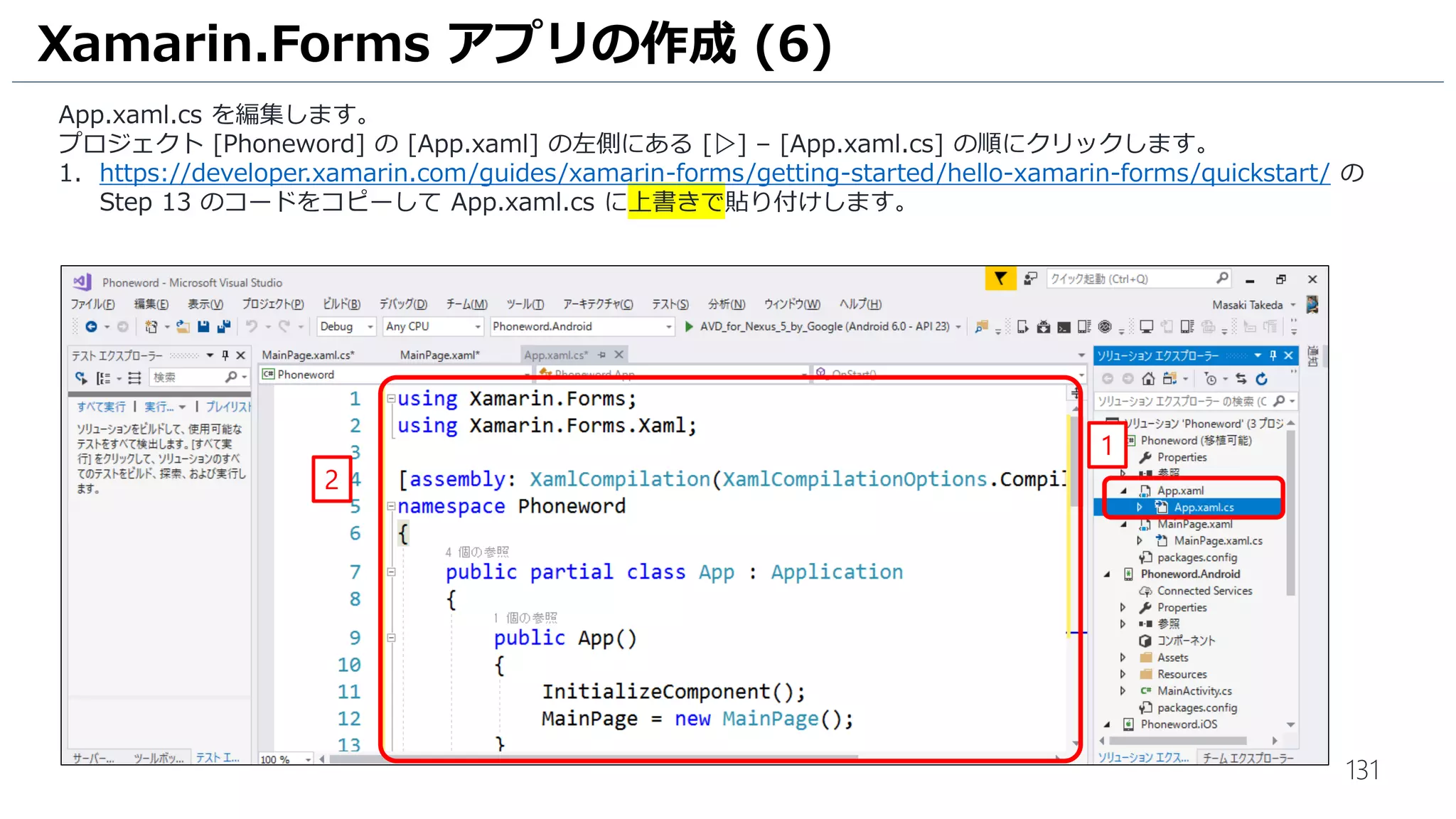Collapse the class App code region
Screen dimensions: 1456x819
[x=391, y=572]
